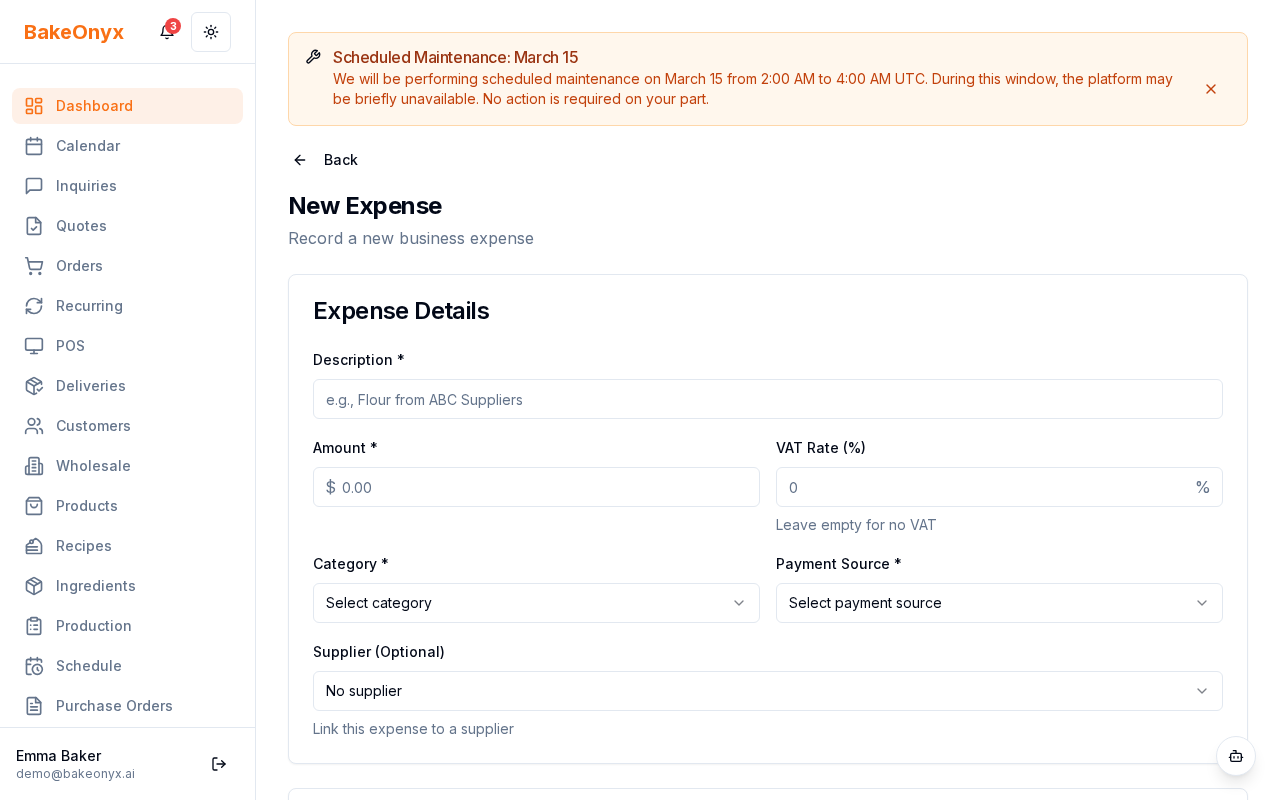Click the support cake icon

click(x=1236, y=757)
